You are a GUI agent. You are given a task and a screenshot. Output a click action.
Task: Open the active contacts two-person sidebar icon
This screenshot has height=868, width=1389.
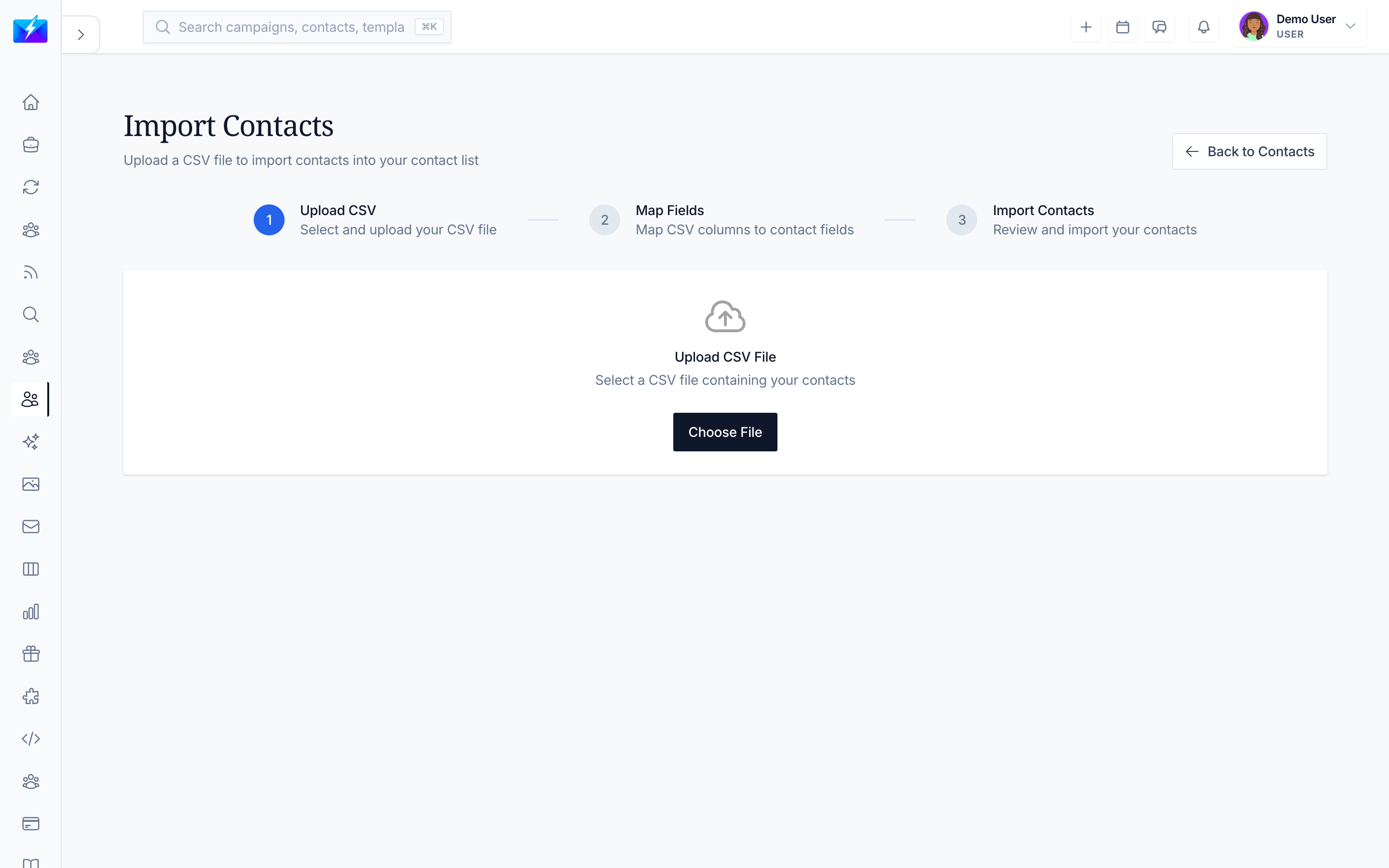point(30,399)
